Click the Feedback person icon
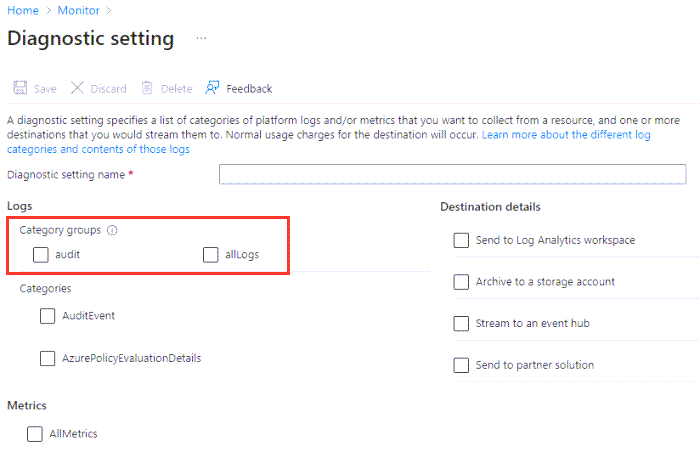Viewport: 700px width, 463px height. (x=212, y=88)
